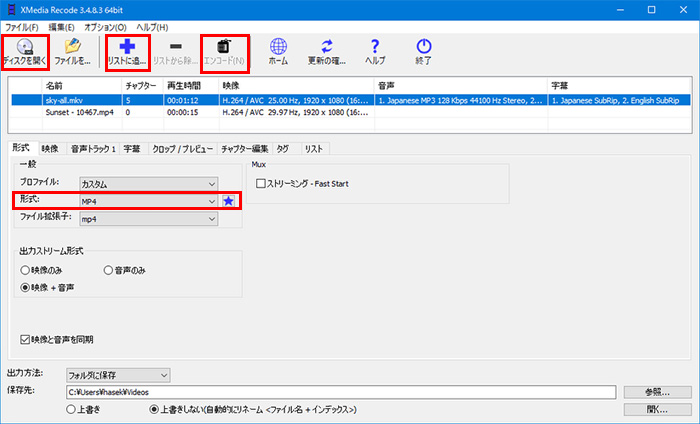Select the 音声のみ radio button

(x=109, y=270)
